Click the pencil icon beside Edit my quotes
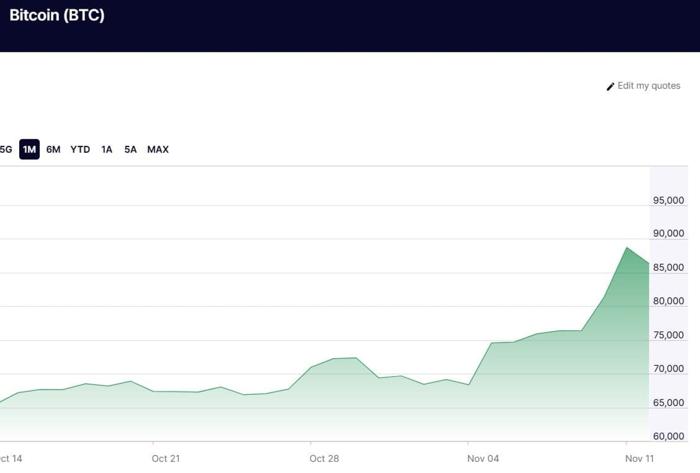The height and width of the screenshot is (473, 700). (x=610, y=87)
